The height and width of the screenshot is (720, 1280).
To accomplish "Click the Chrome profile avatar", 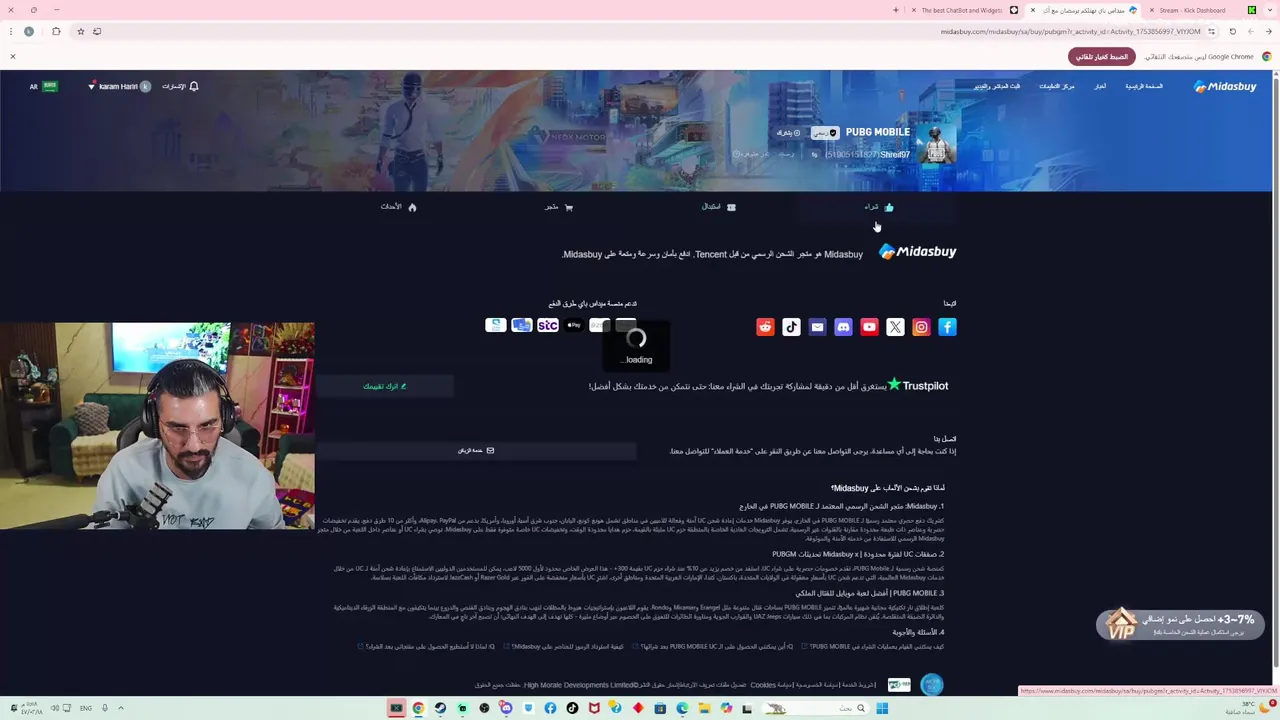I will pyautogui.click(x=28, y=31).
